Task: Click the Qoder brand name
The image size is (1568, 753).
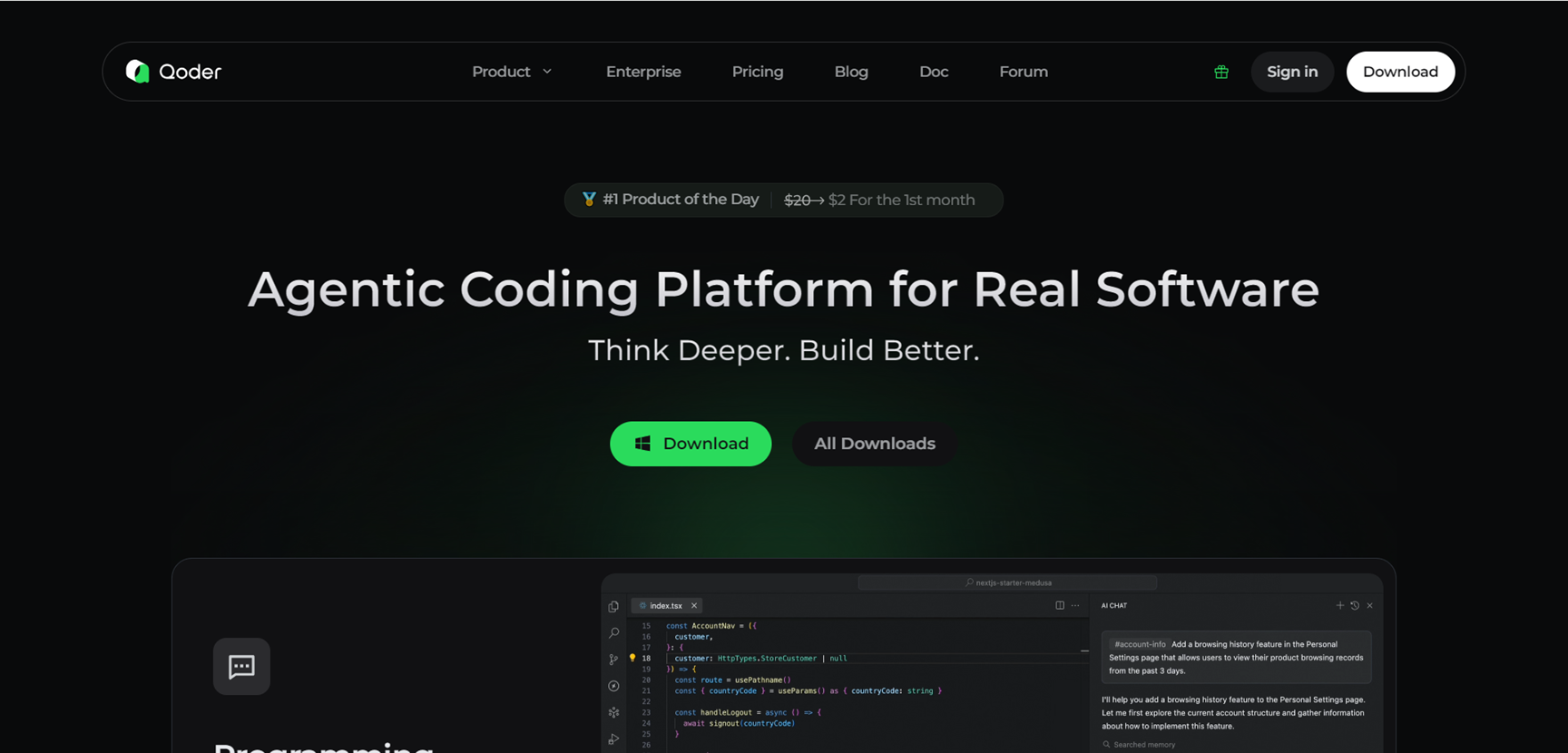Action: coord(190,72)
